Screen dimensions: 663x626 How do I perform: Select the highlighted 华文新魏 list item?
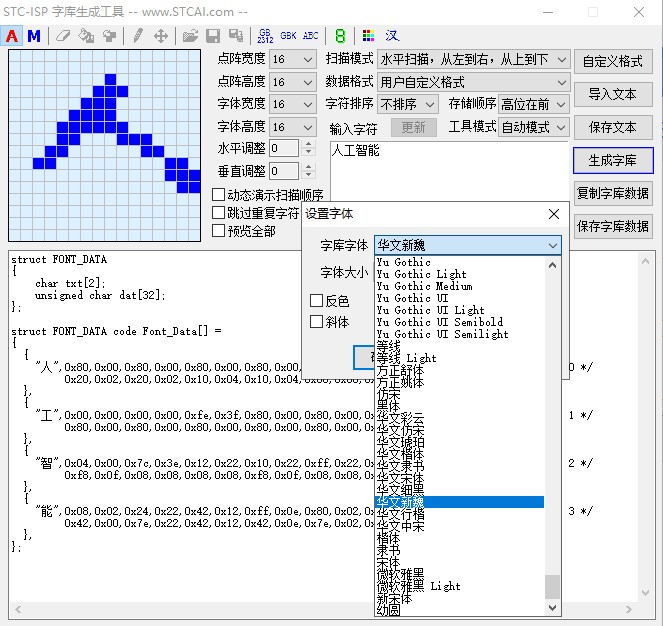459,502
